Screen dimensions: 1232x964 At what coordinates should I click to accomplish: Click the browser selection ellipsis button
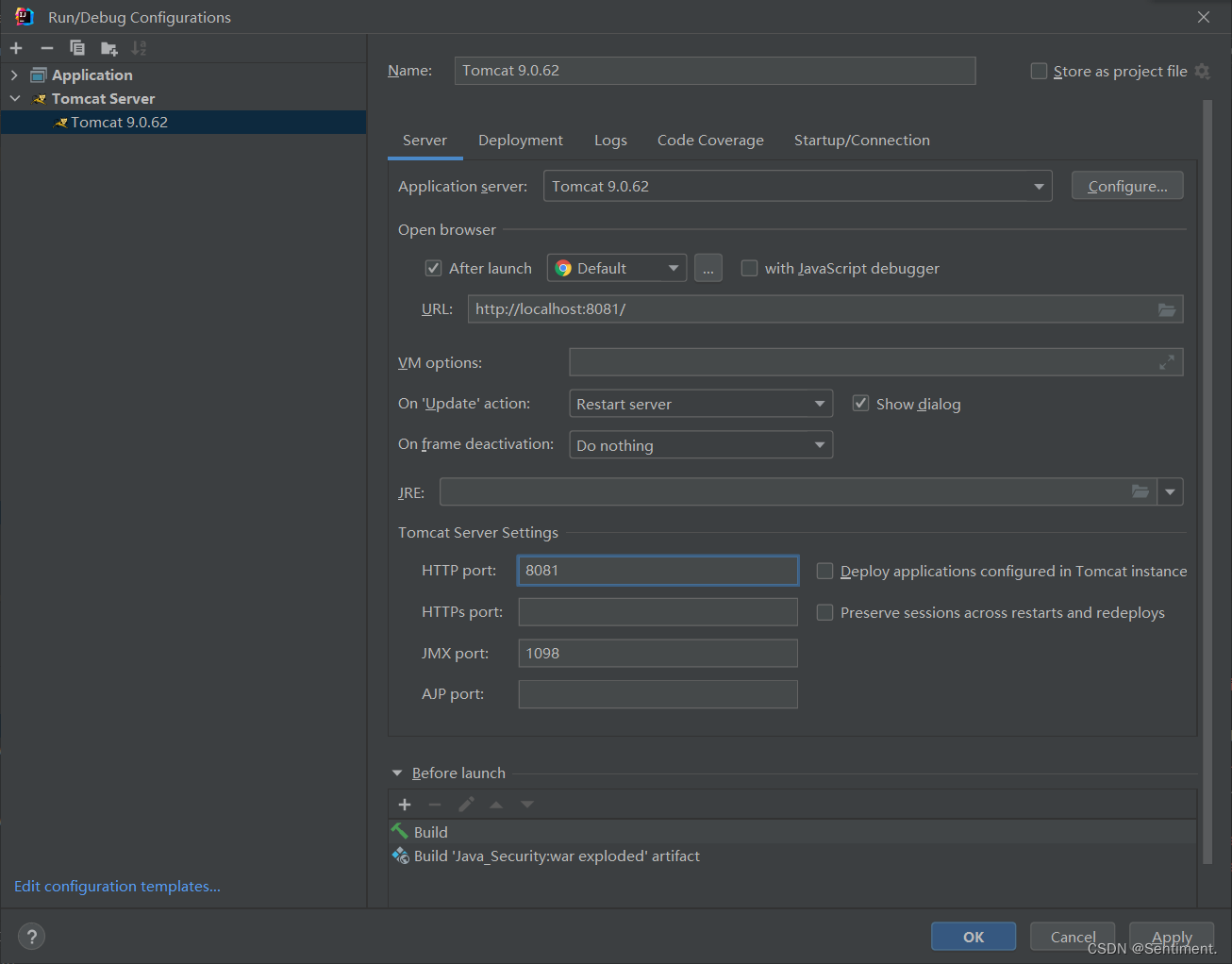pos(708,269)
